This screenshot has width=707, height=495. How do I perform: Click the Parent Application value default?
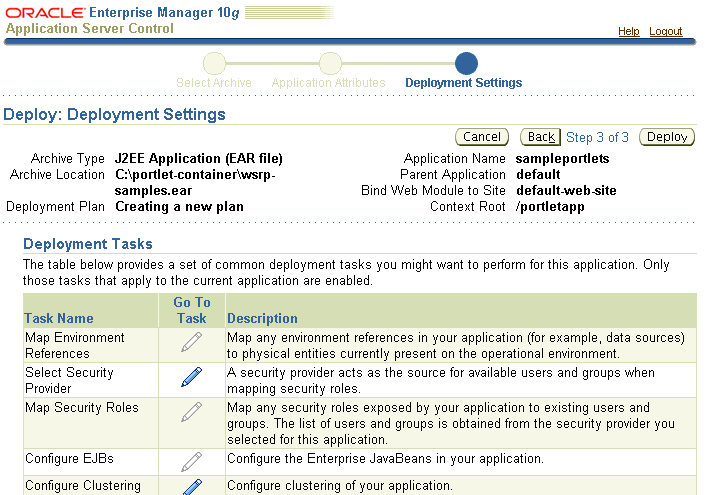point(538,174)
